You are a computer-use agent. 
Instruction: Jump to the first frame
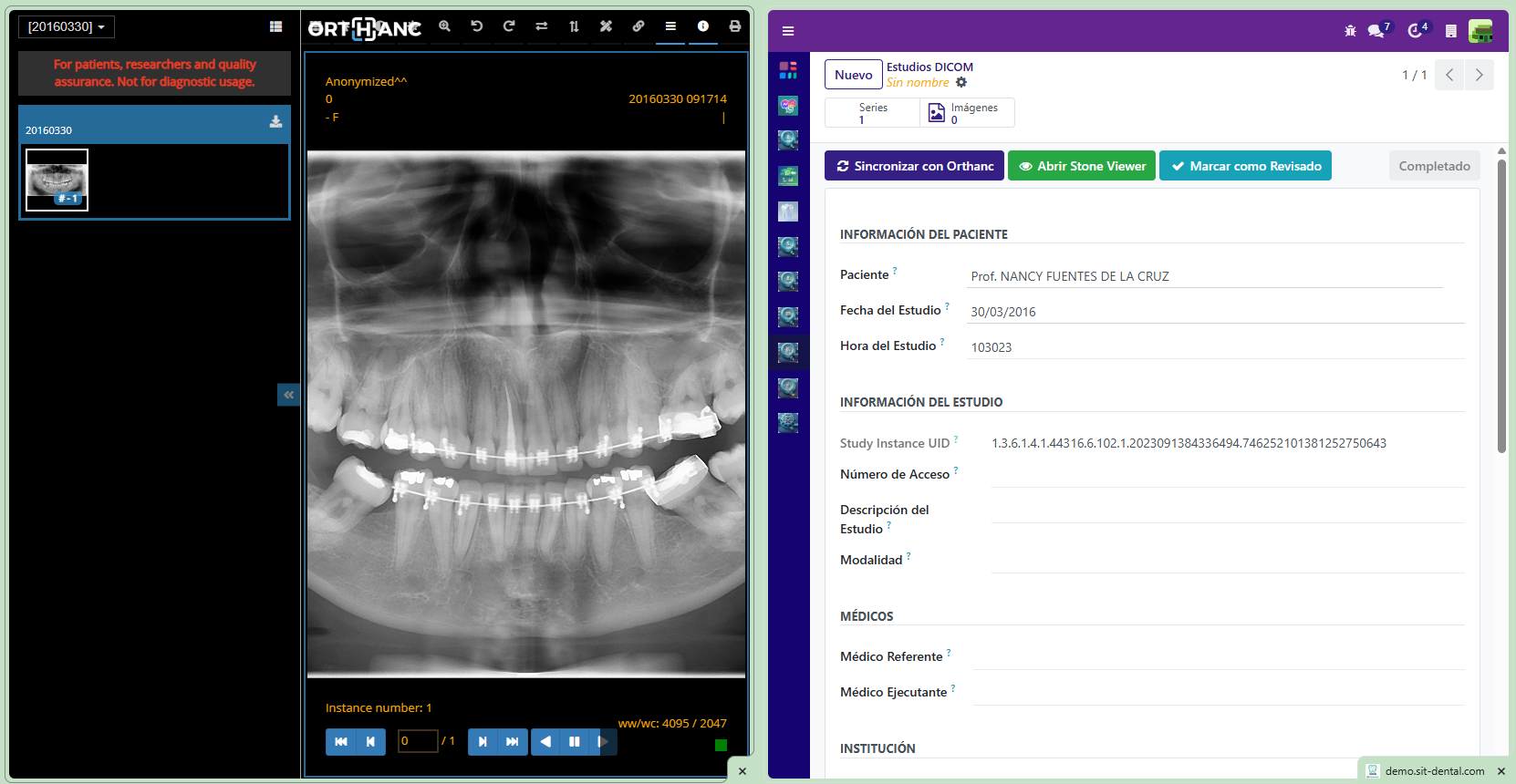[x=341, y=742]
